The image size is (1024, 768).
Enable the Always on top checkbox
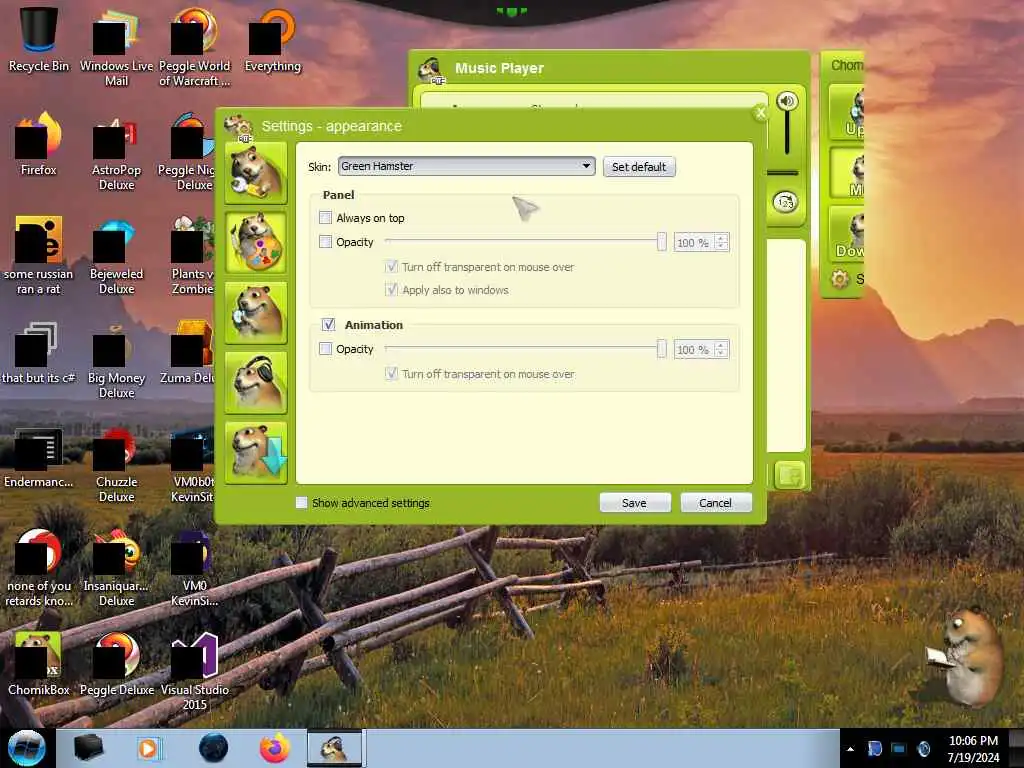[x=325, y=217]
